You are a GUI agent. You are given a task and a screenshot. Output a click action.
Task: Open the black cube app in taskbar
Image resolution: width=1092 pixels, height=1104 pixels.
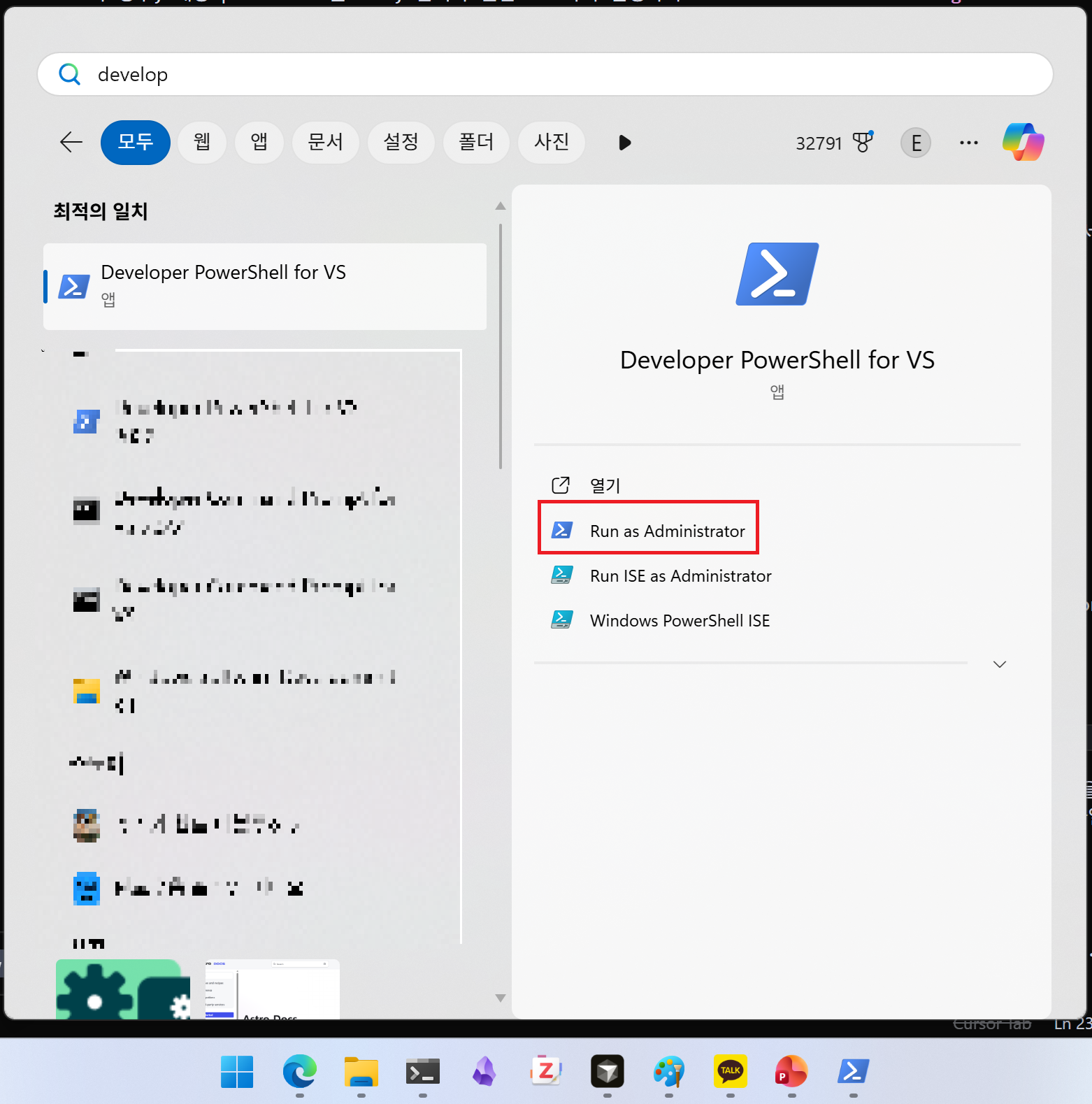click(x=608, y=1071)
